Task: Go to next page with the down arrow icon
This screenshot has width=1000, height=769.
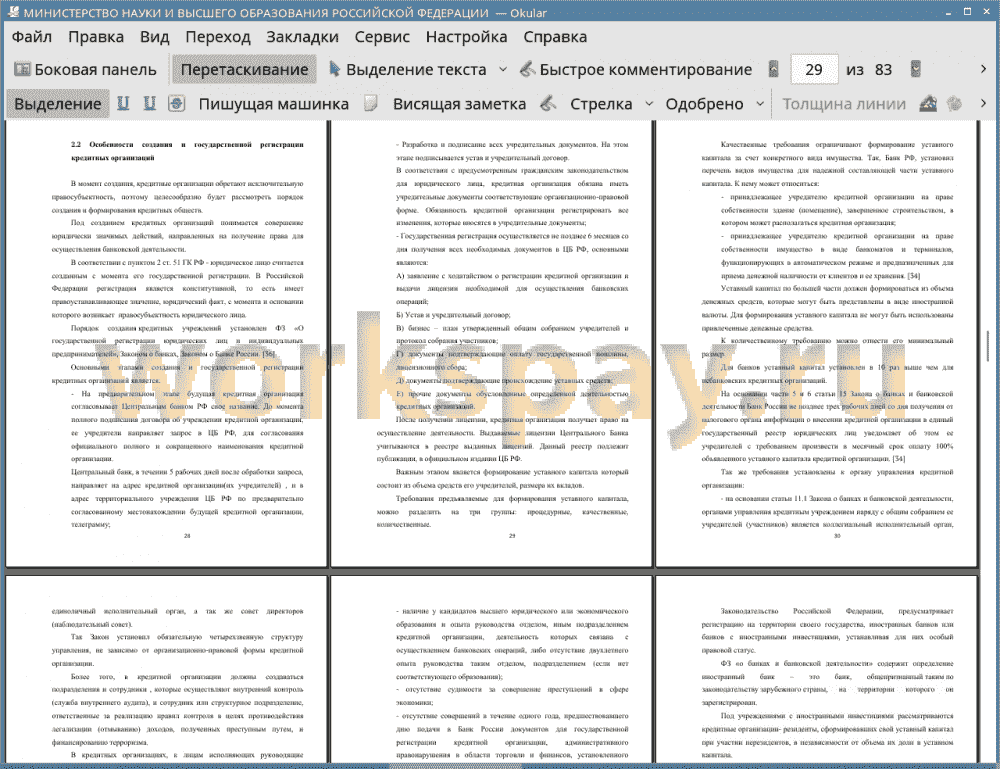Action: pyautogui.click(x=916, y=69)
